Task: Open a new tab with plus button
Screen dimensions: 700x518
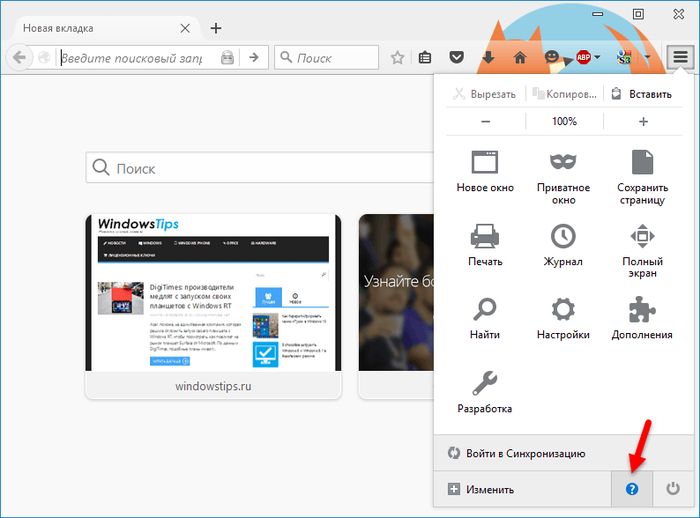Action: (216, 28)
